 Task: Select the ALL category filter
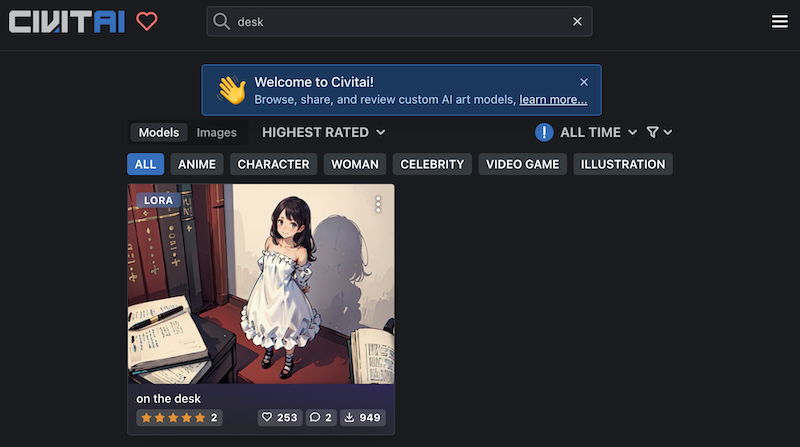[x=145, y=164]
